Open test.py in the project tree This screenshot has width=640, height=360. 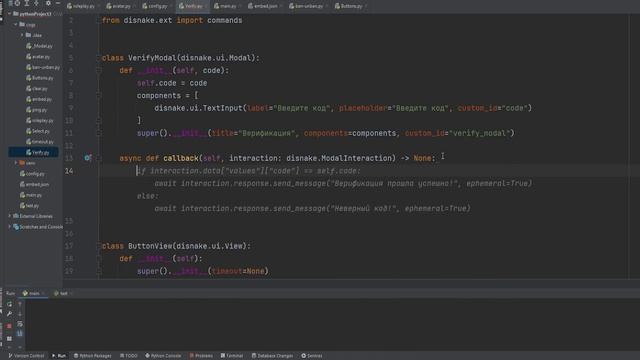click(x=29, y=205)
